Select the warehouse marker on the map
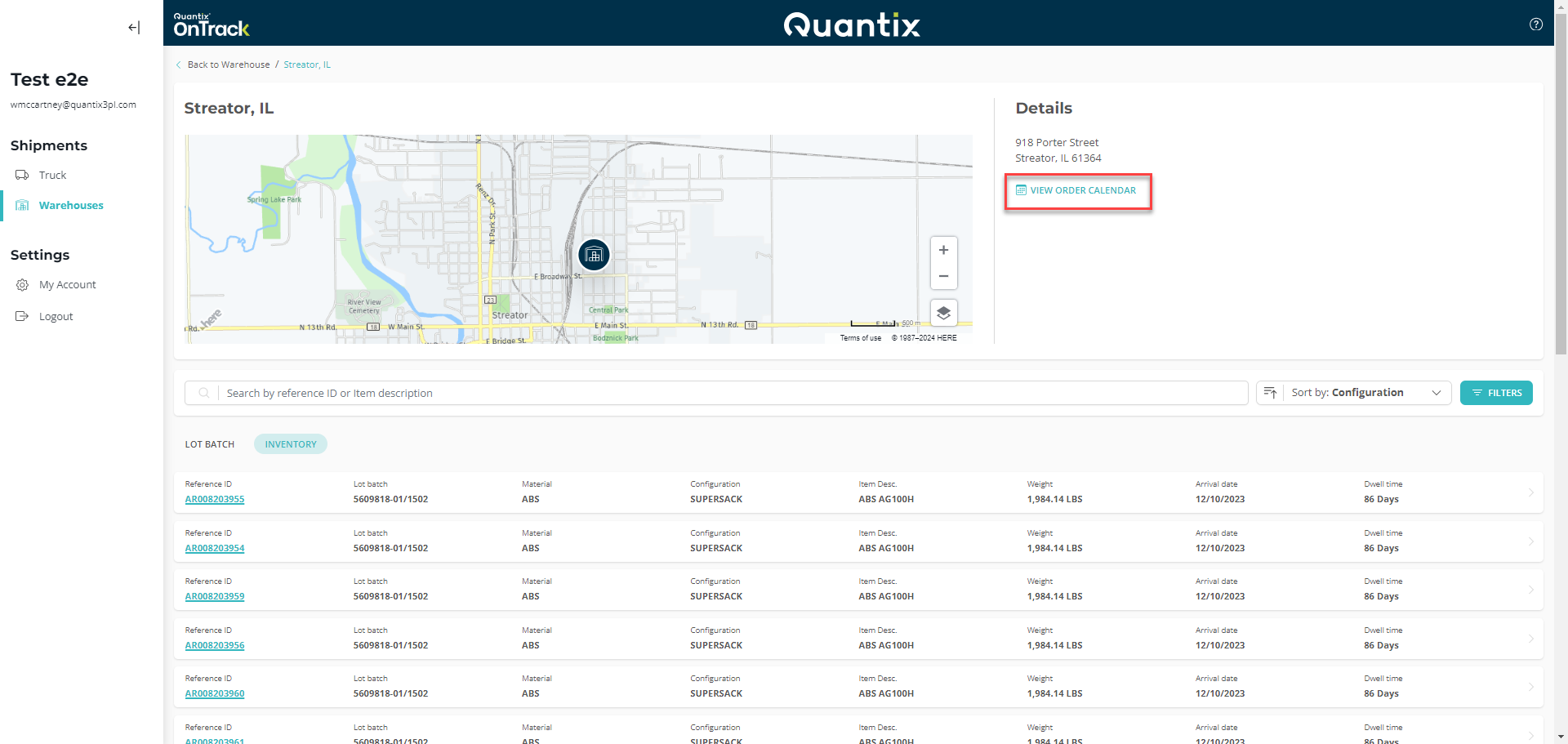1568x744 pixels. [594, 254]
